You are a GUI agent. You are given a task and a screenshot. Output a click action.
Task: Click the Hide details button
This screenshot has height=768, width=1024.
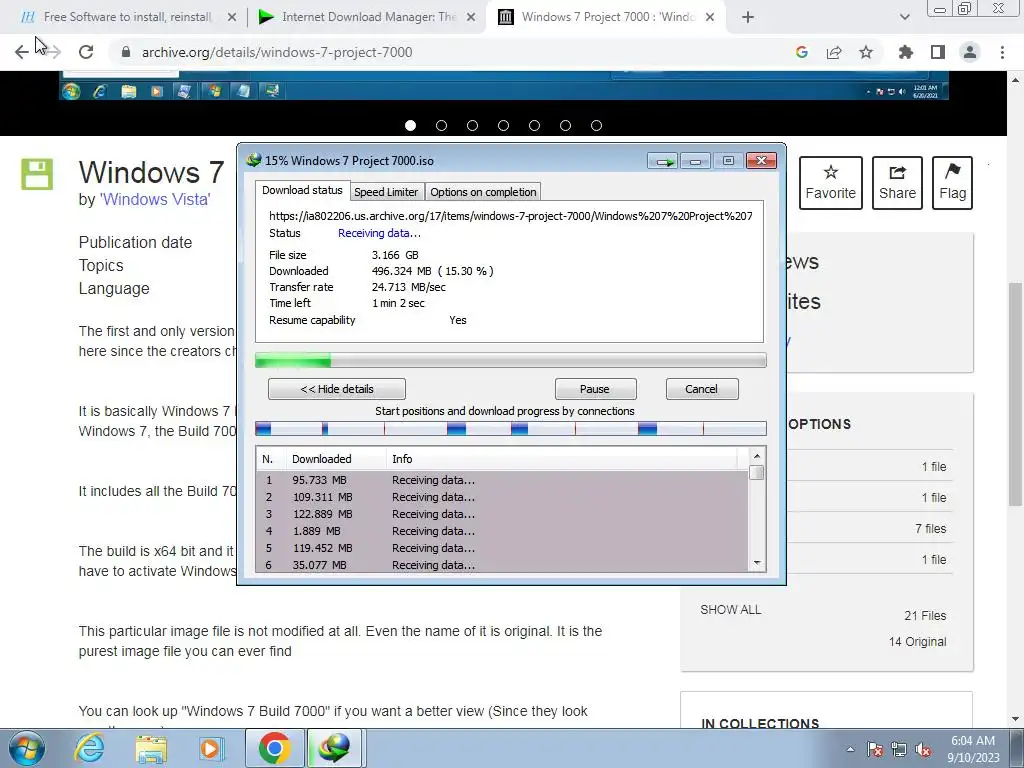337,389
